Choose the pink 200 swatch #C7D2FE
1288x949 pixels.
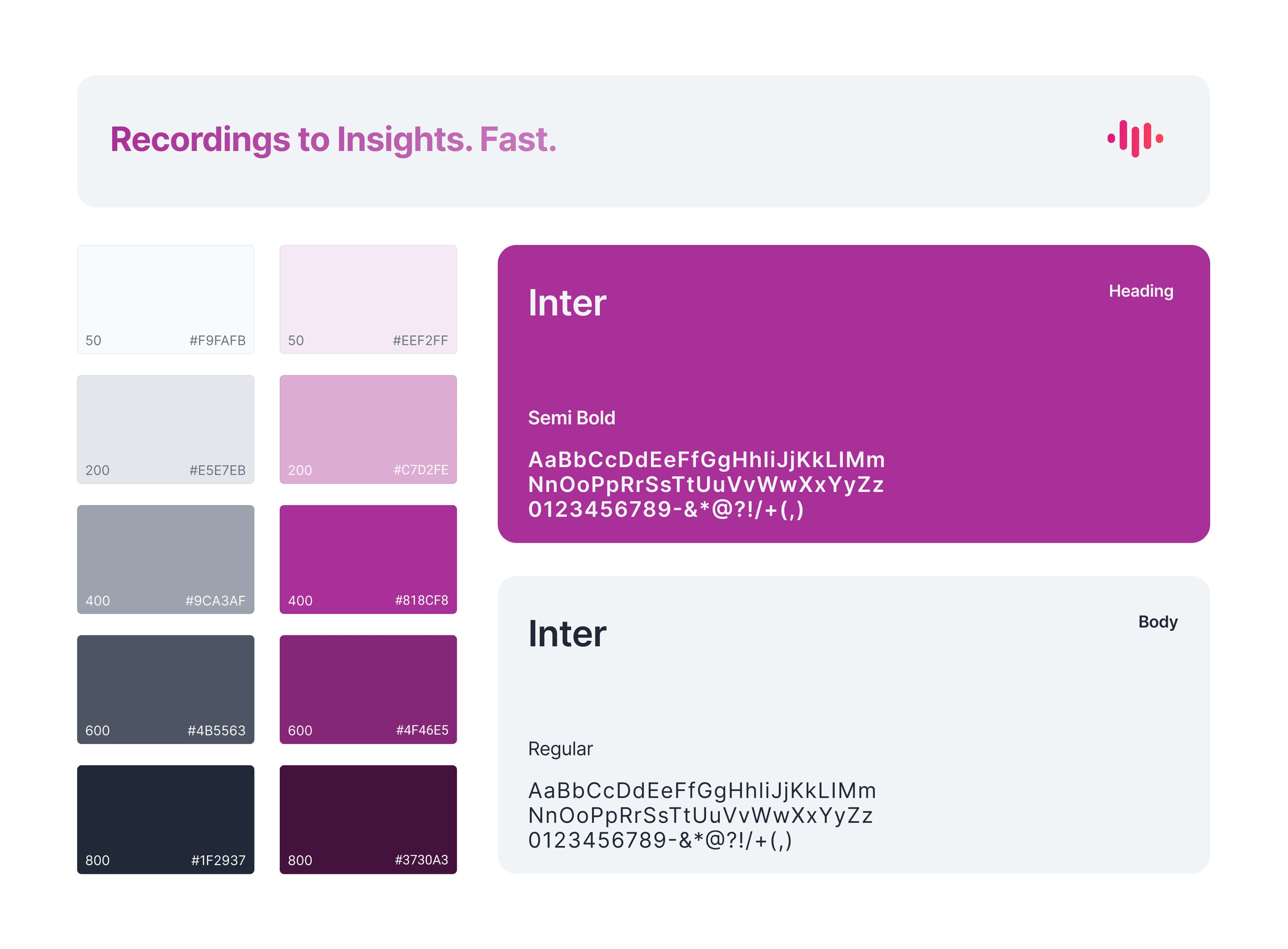(x=368, y=429)
